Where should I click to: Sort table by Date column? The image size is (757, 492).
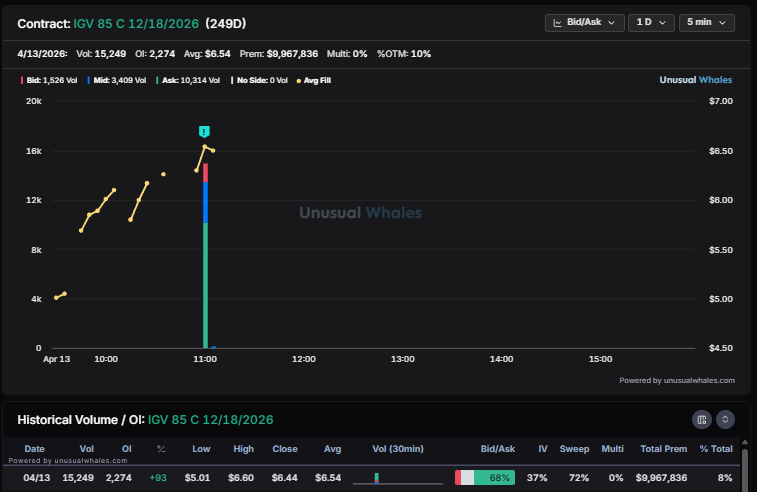point(34,449)
